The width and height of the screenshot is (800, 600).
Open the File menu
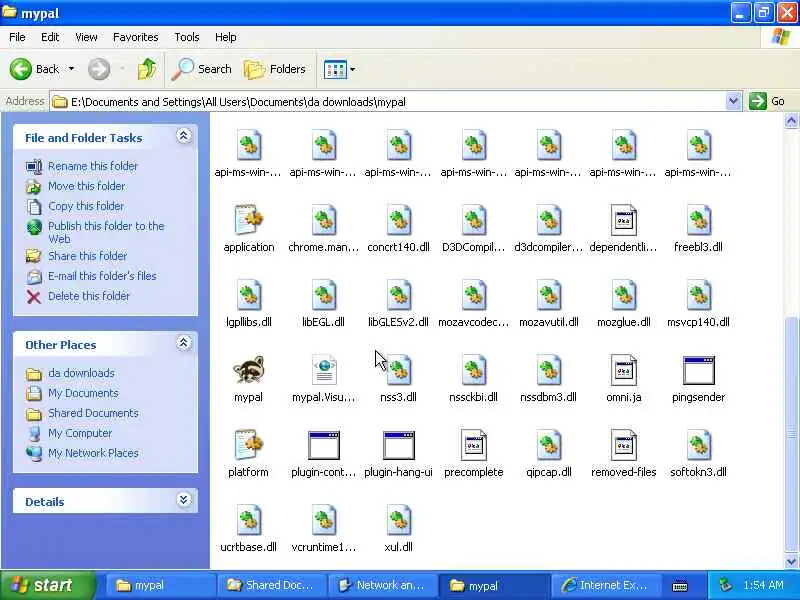17,37
